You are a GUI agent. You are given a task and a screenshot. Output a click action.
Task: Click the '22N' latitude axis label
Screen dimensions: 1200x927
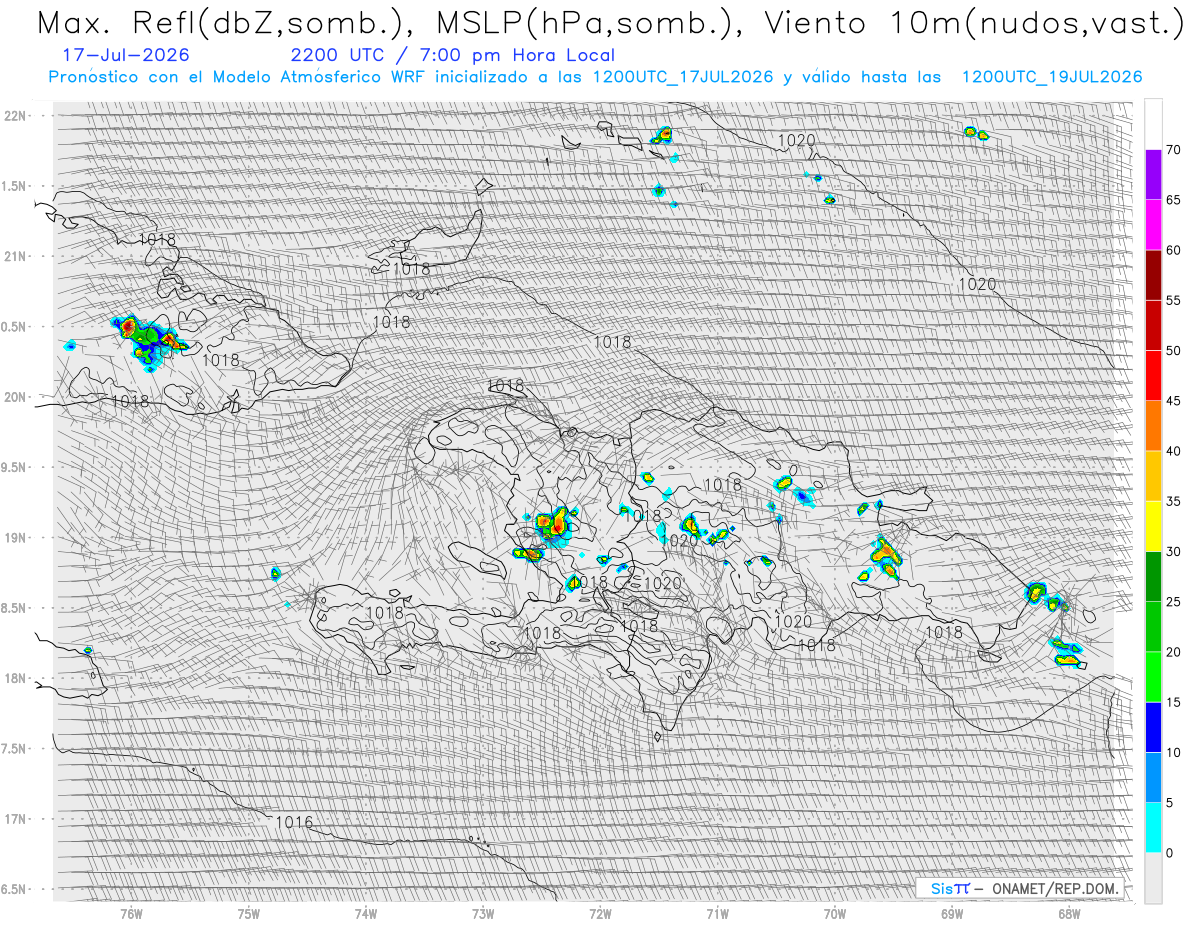(15, 116)
